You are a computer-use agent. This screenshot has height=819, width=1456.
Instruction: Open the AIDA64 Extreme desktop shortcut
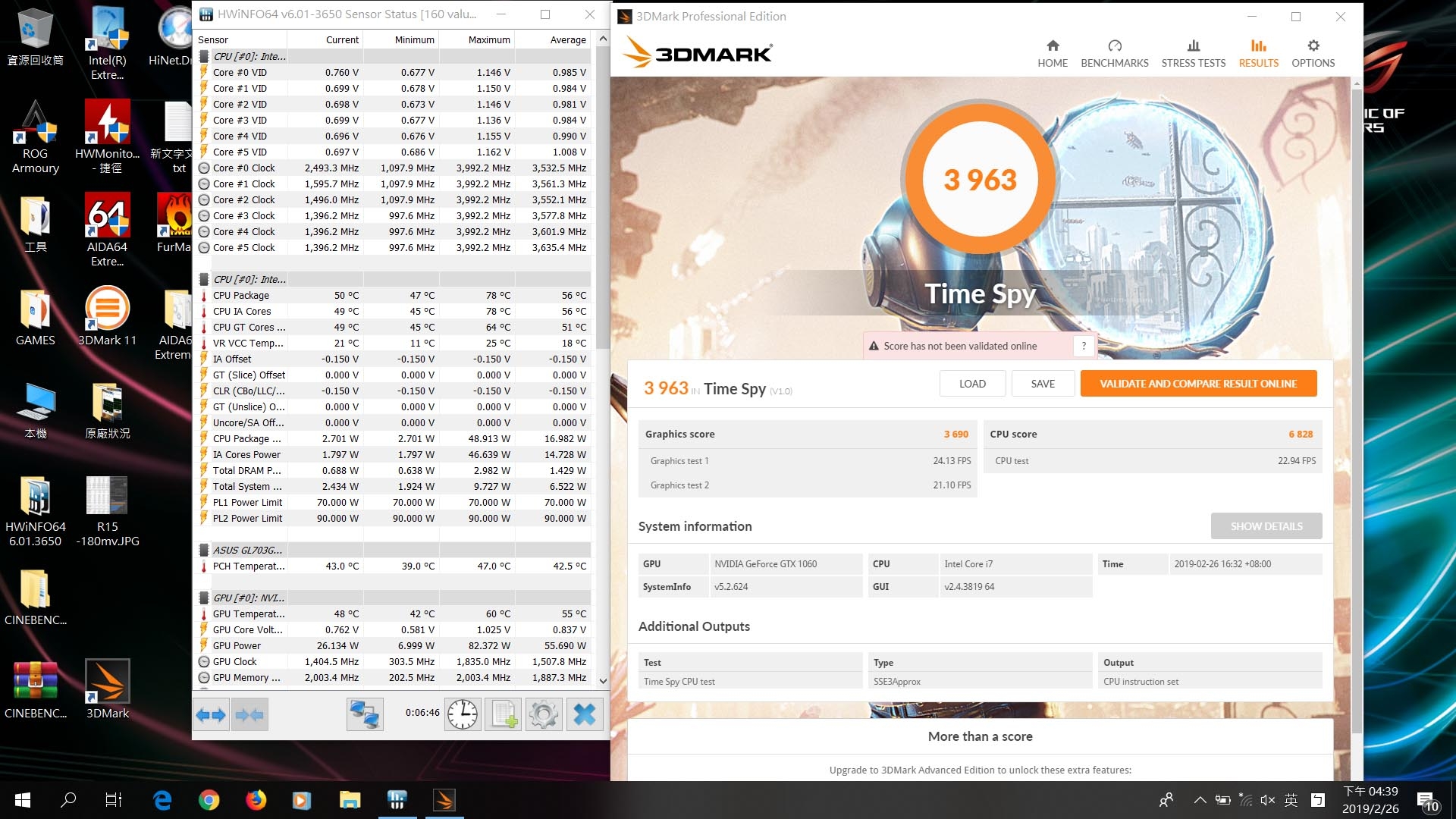pyautogui.click(x=107, y=231)
